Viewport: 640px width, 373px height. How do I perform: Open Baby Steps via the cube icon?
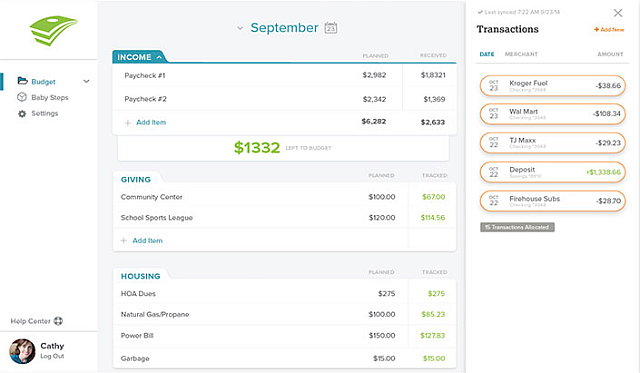click(x=22, y=97)
